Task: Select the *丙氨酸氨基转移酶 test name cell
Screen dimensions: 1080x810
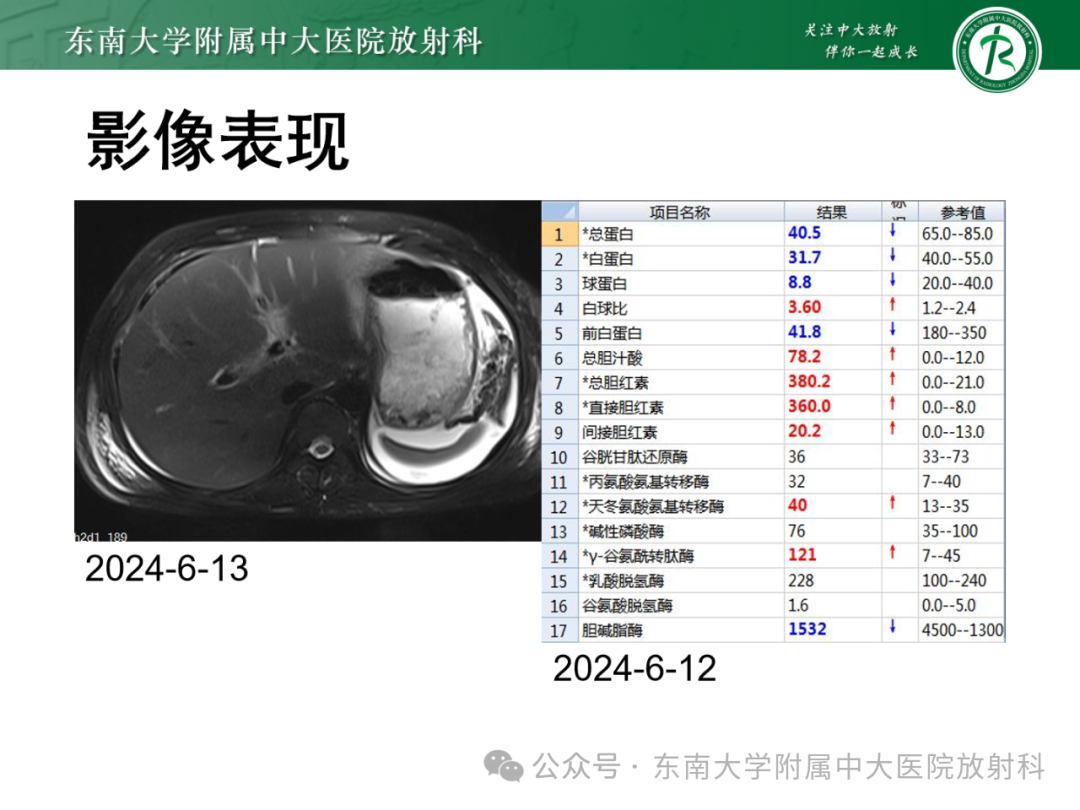Action: [x=681, y=482]
